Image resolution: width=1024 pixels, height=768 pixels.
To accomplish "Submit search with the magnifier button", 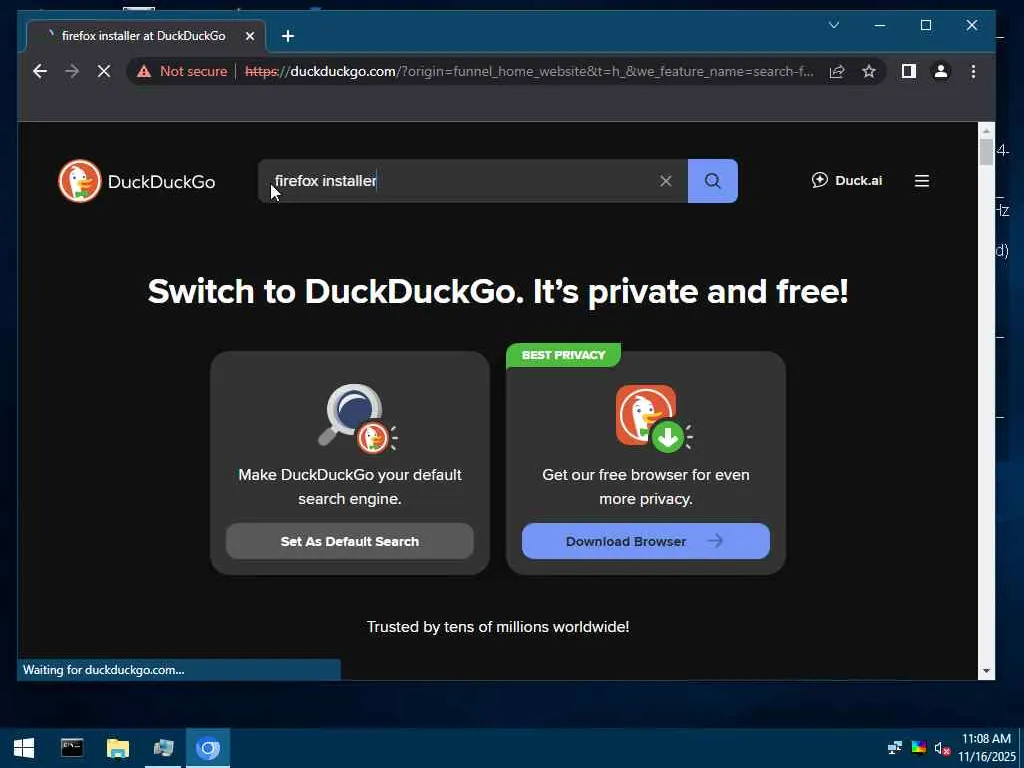I will point(712,181).
